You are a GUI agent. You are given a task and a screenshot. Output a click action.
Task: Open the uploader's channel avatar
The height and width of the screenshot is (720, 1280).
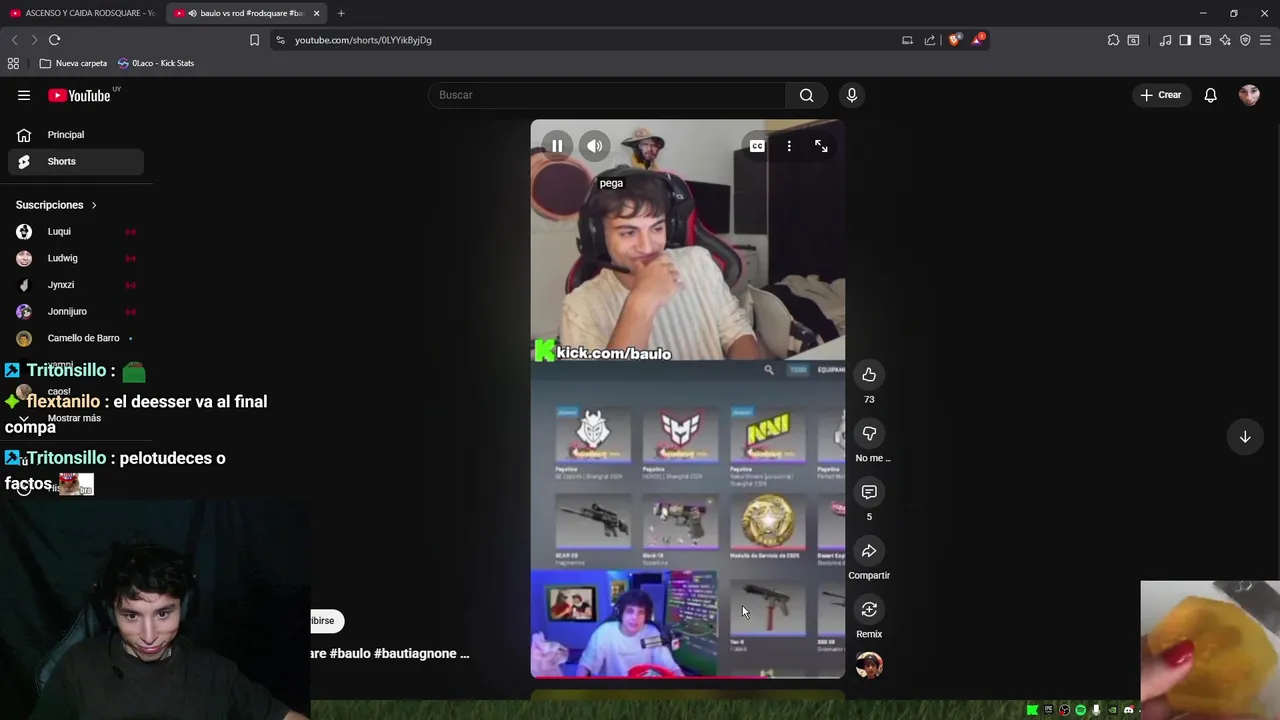click(x=869, y=665)
